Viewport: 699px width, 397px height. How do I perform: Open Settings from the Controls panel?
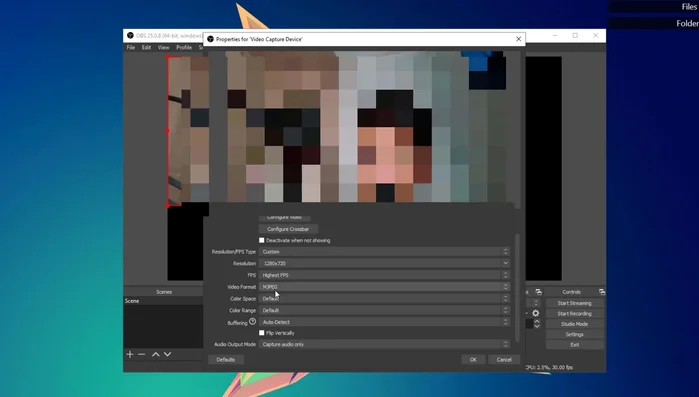point(575,334)
